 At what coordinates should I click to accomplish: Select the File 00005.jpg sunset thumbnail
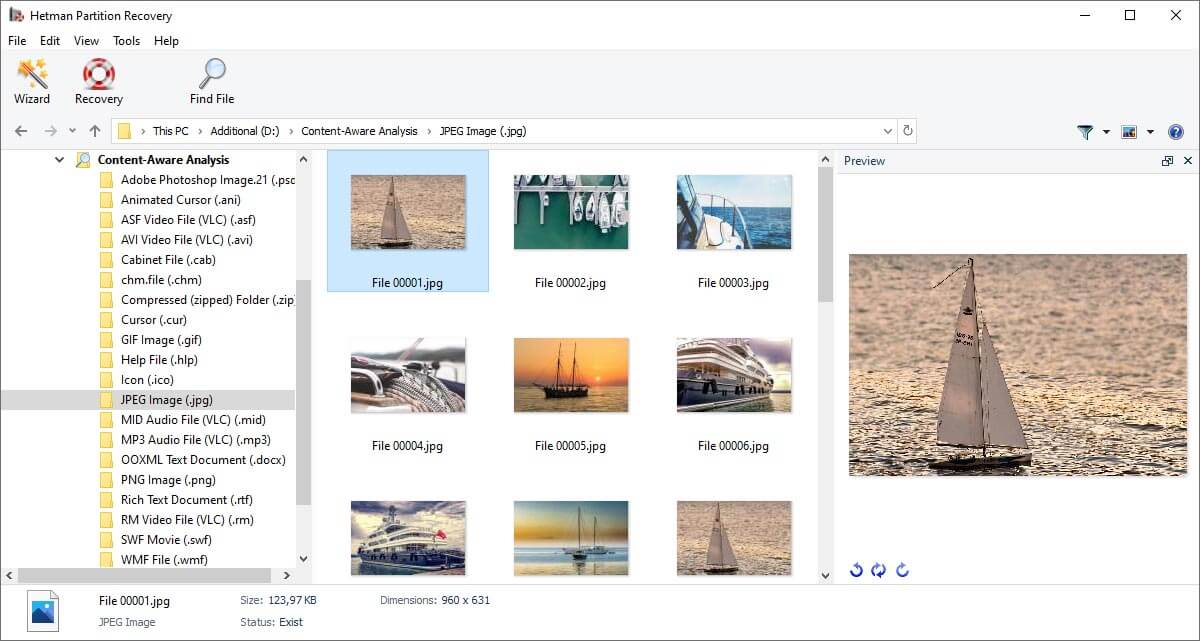pos(571,375)
